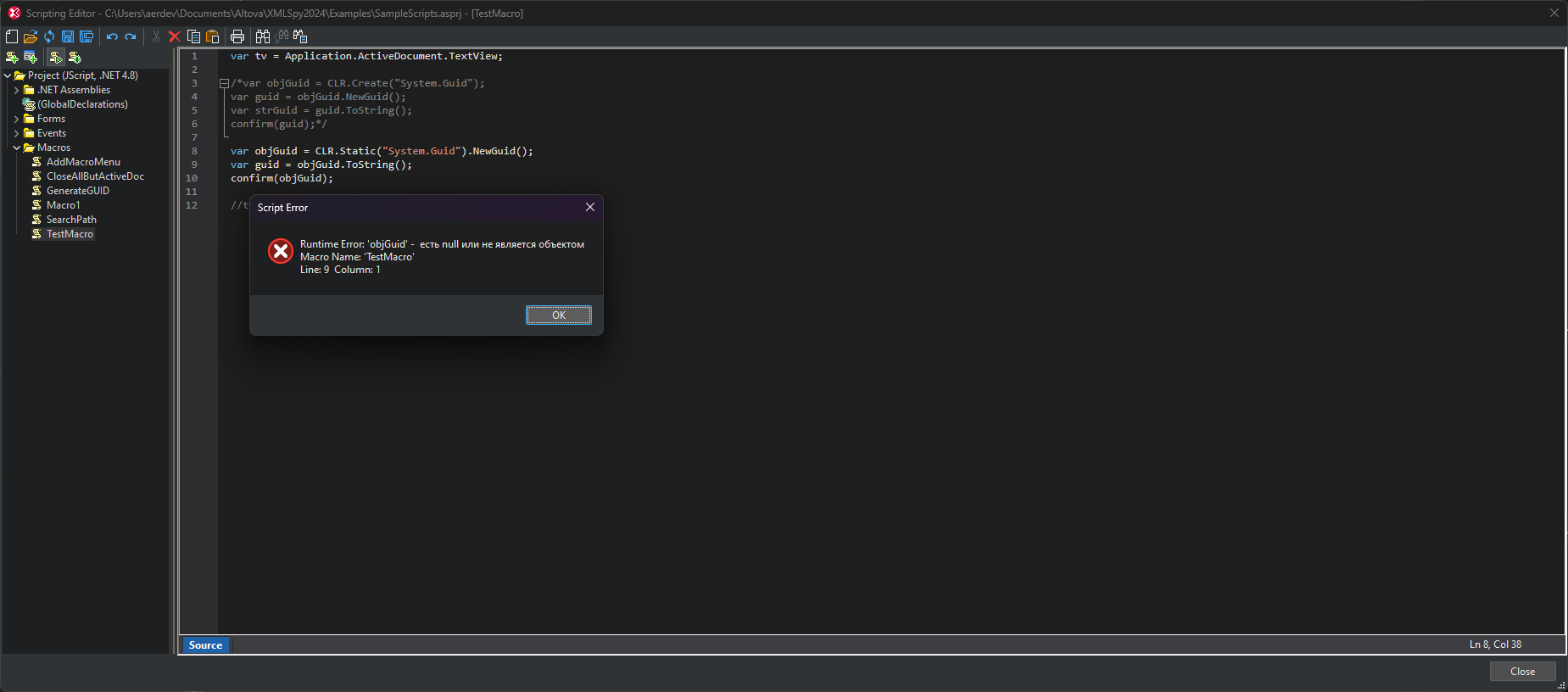Select the Macro1 macro
This screenshot has height=692, width=1568.
click(64, 205)
